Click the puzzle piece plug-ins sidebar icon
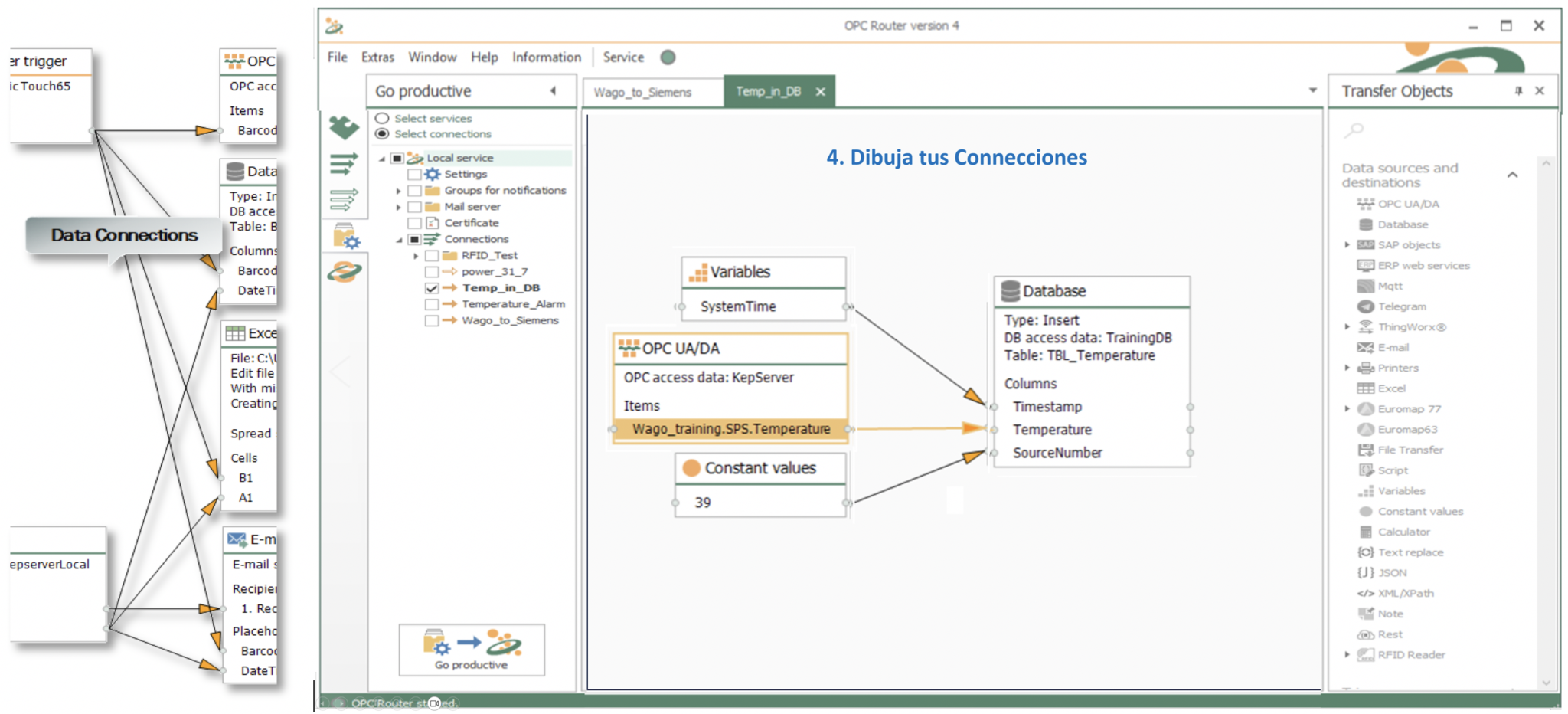 tap(344, 127)
